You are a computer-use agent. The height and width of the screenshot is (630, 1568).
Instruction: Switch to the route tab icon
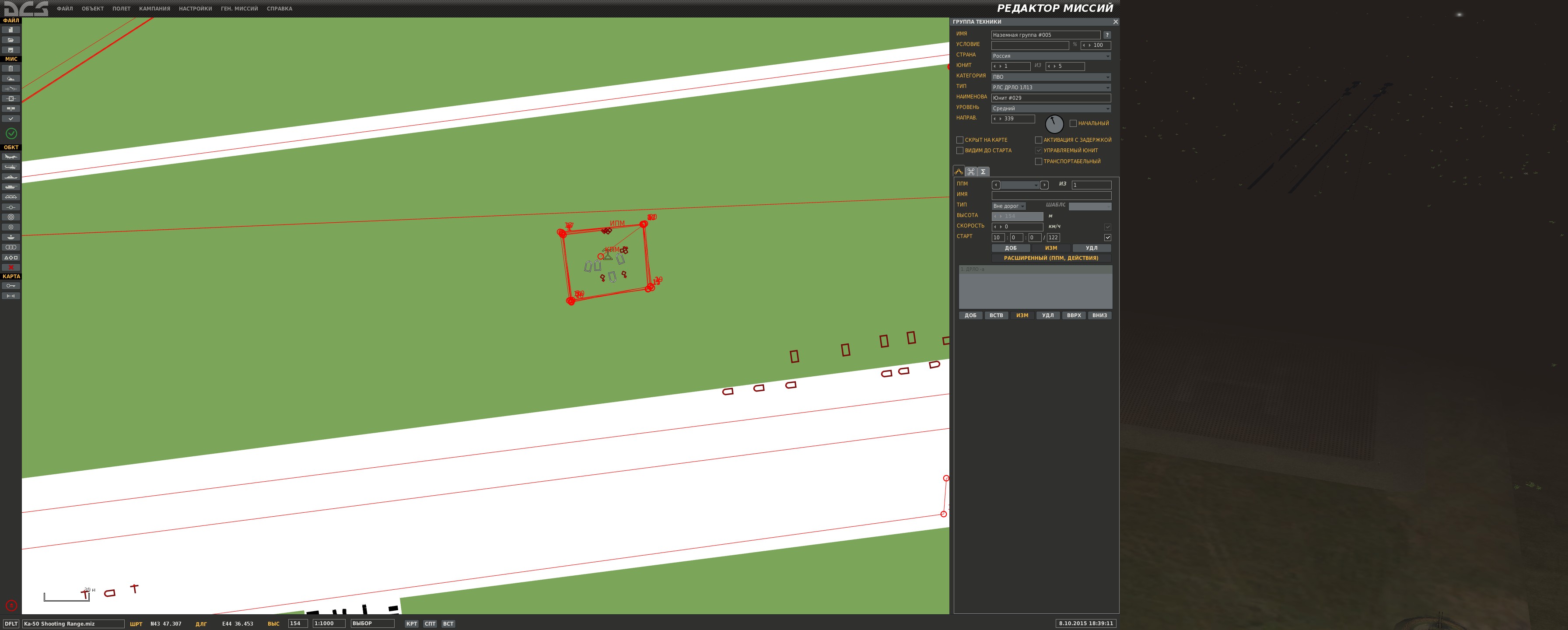pyautogui.click(x=959, y=171)
